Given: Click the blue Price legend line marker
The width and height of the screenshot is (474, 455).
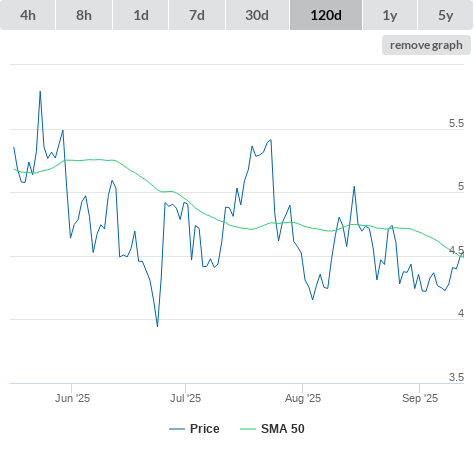Looking at the screenshot, I should pos(177,429).
